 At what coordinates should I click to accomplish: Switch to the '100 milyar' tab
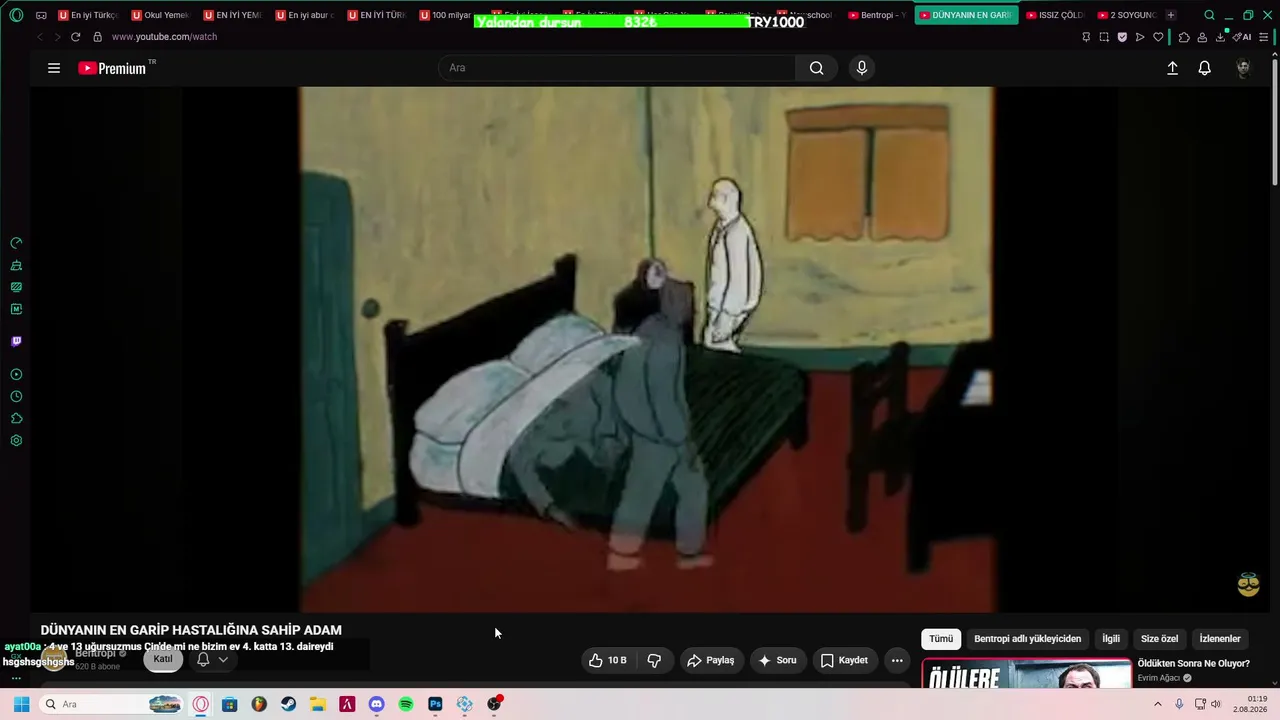tap(446, 15)
